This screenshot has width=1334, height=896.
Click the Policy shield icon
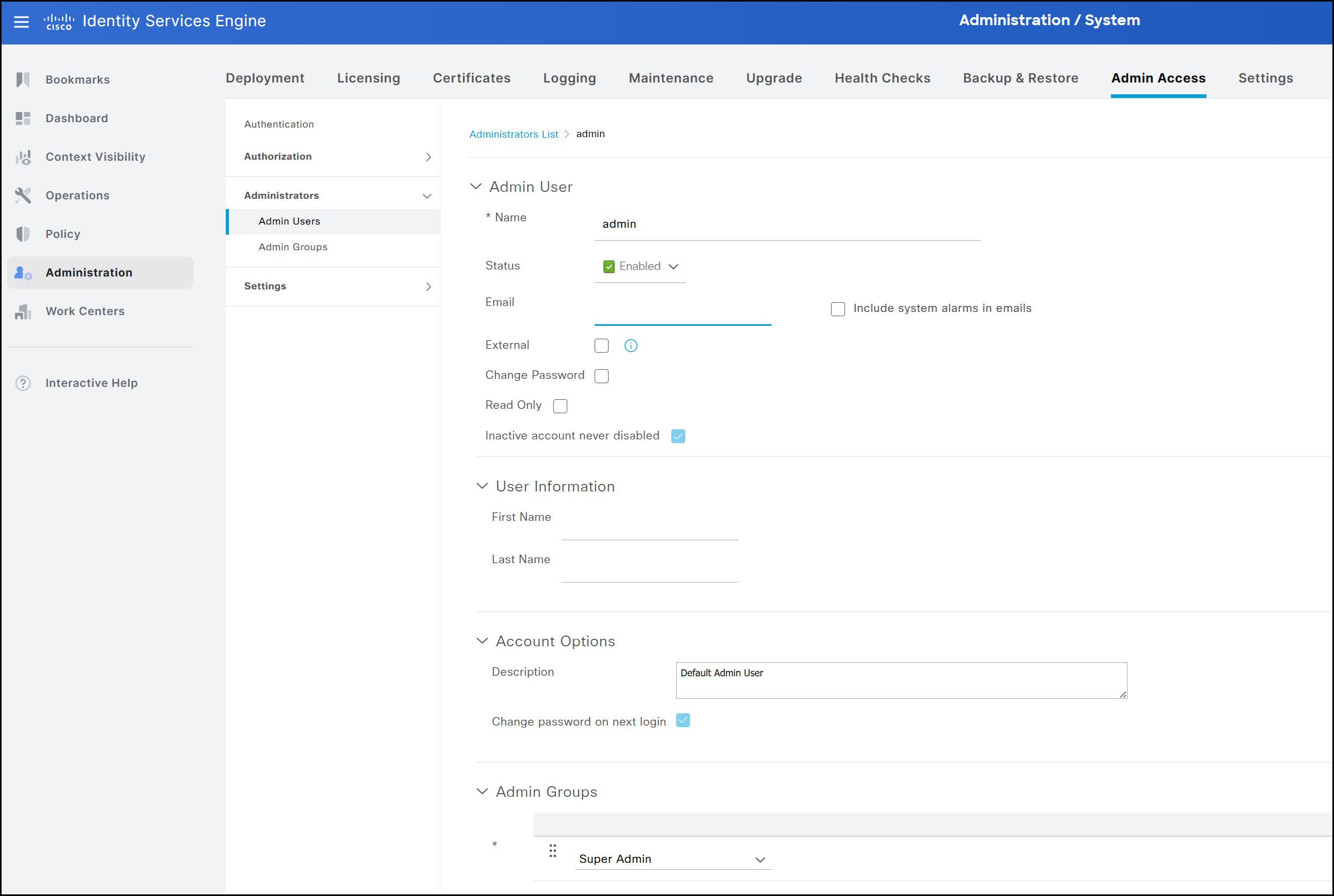tap(23, 234)
